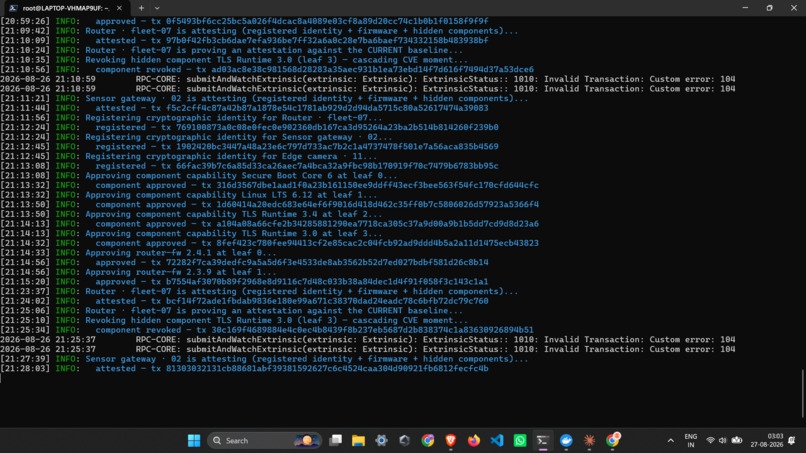The height and width of the screenshot is (453, 806).
Task: Launch Brave browser from the taskbar
Action: [x=451, y=441]
